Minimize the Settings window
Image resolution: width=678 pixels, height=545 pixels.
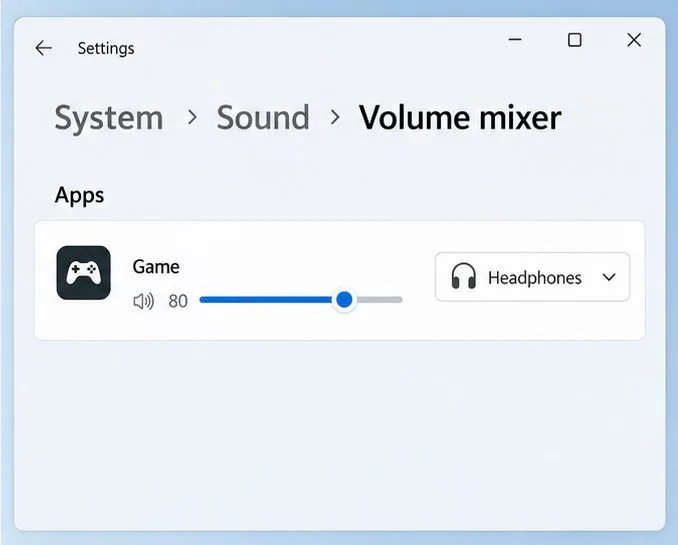tap(515, 40)
